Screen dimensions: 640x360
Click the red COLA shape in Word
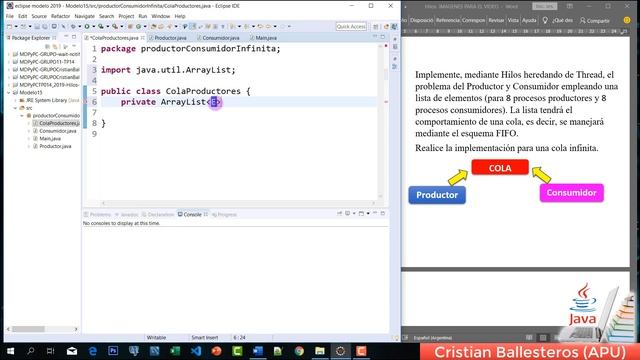[500, 168]
